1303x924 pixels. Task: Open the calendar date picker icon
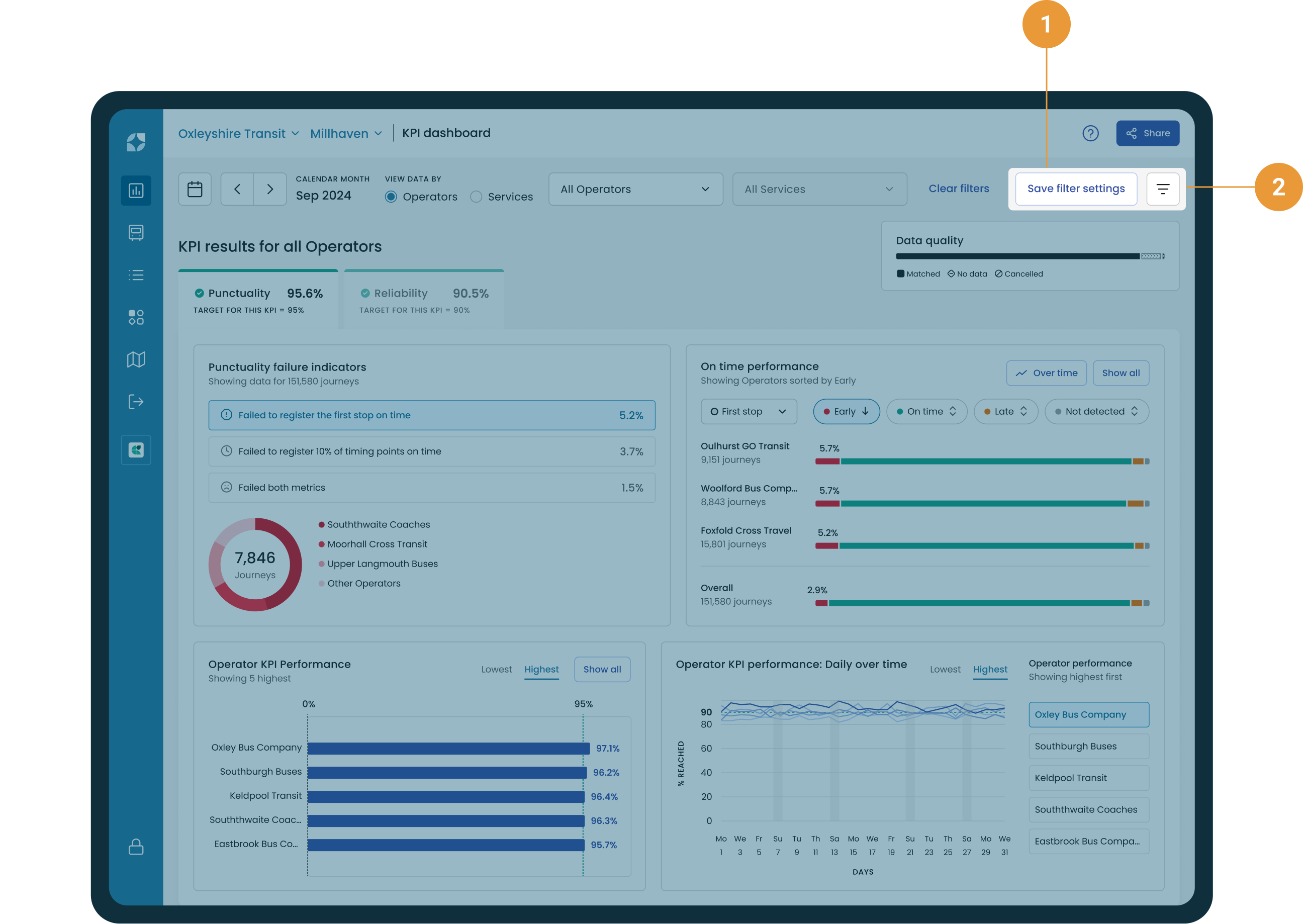195,189
